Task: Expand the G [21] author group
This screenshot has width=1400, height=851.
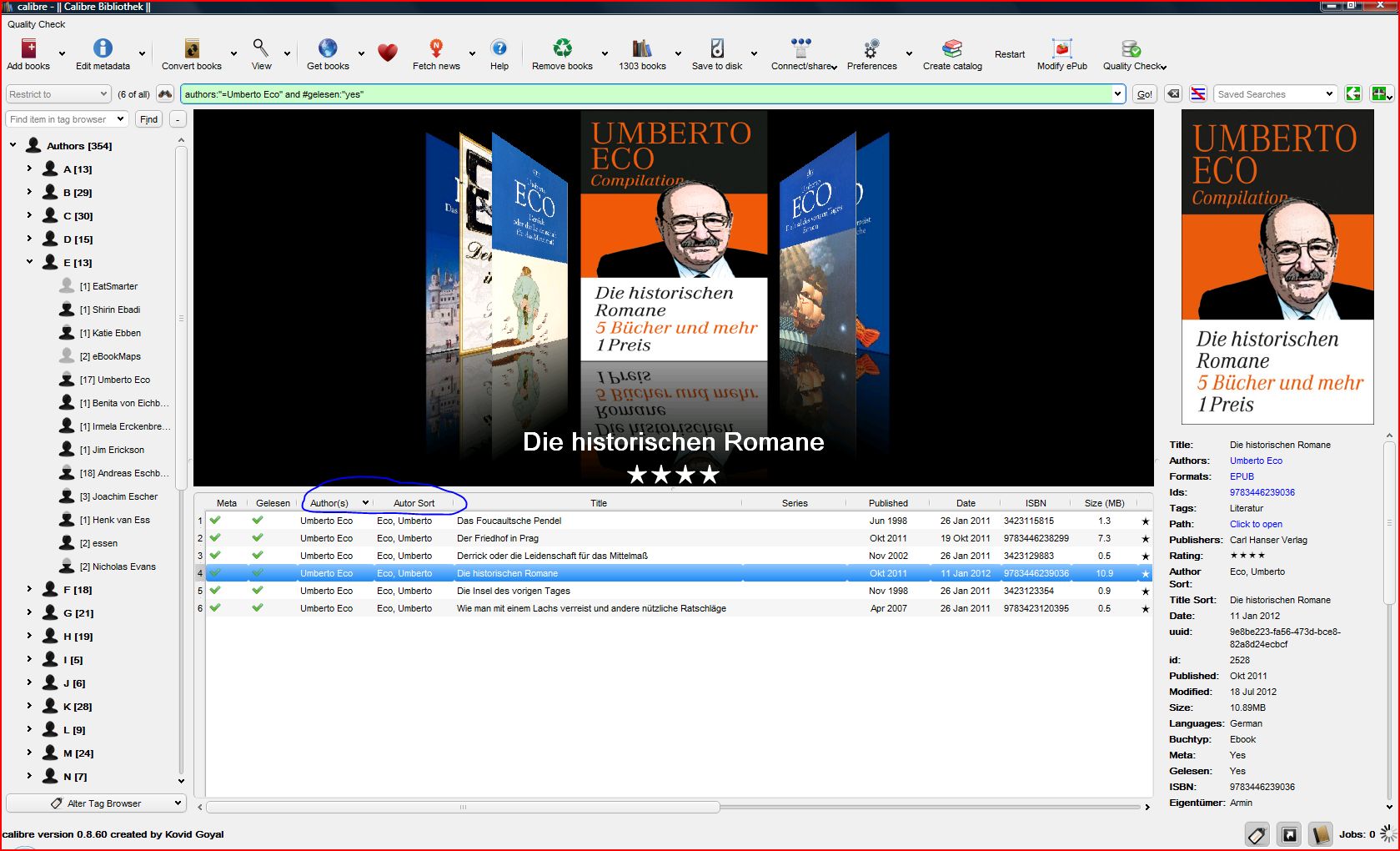Action: [29, 612]
